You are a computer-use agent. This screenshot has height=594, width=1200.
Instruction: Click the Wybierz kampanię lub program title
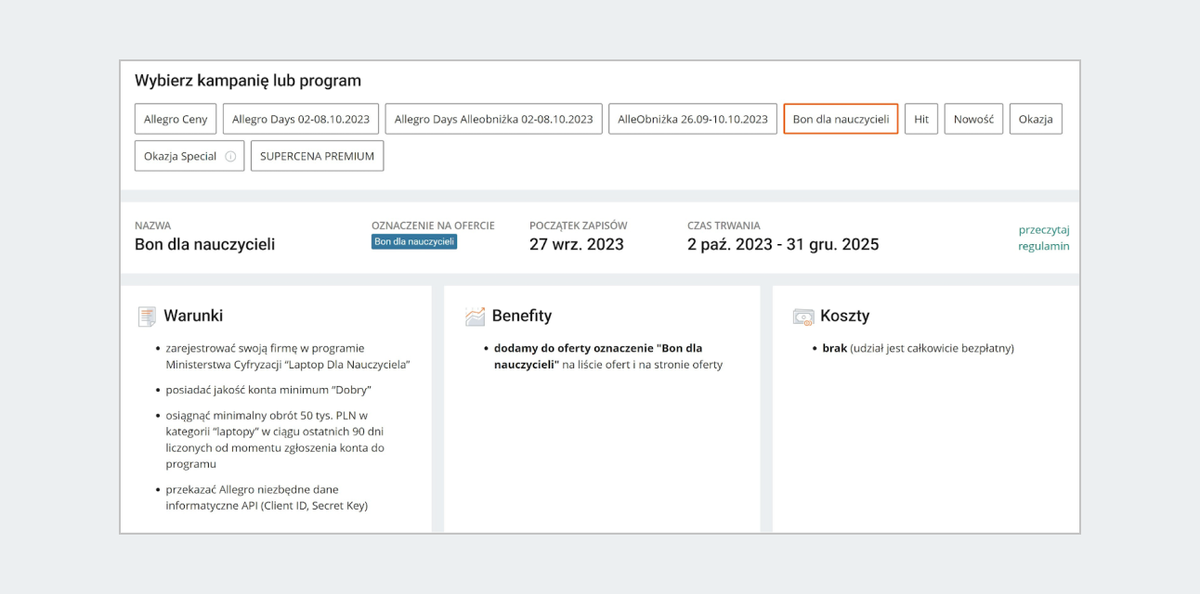248,80
